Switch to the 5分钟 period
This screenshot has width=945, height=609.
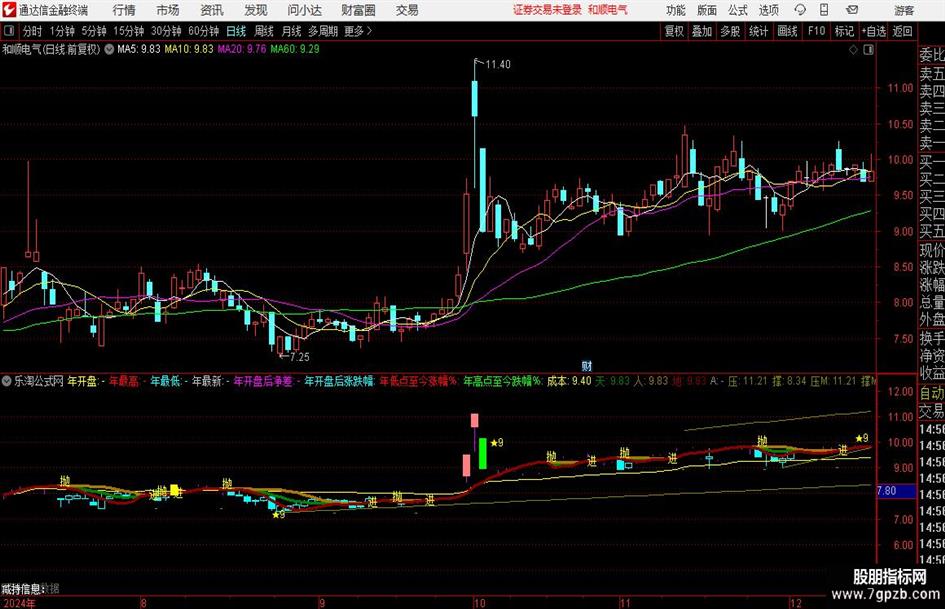94,31
